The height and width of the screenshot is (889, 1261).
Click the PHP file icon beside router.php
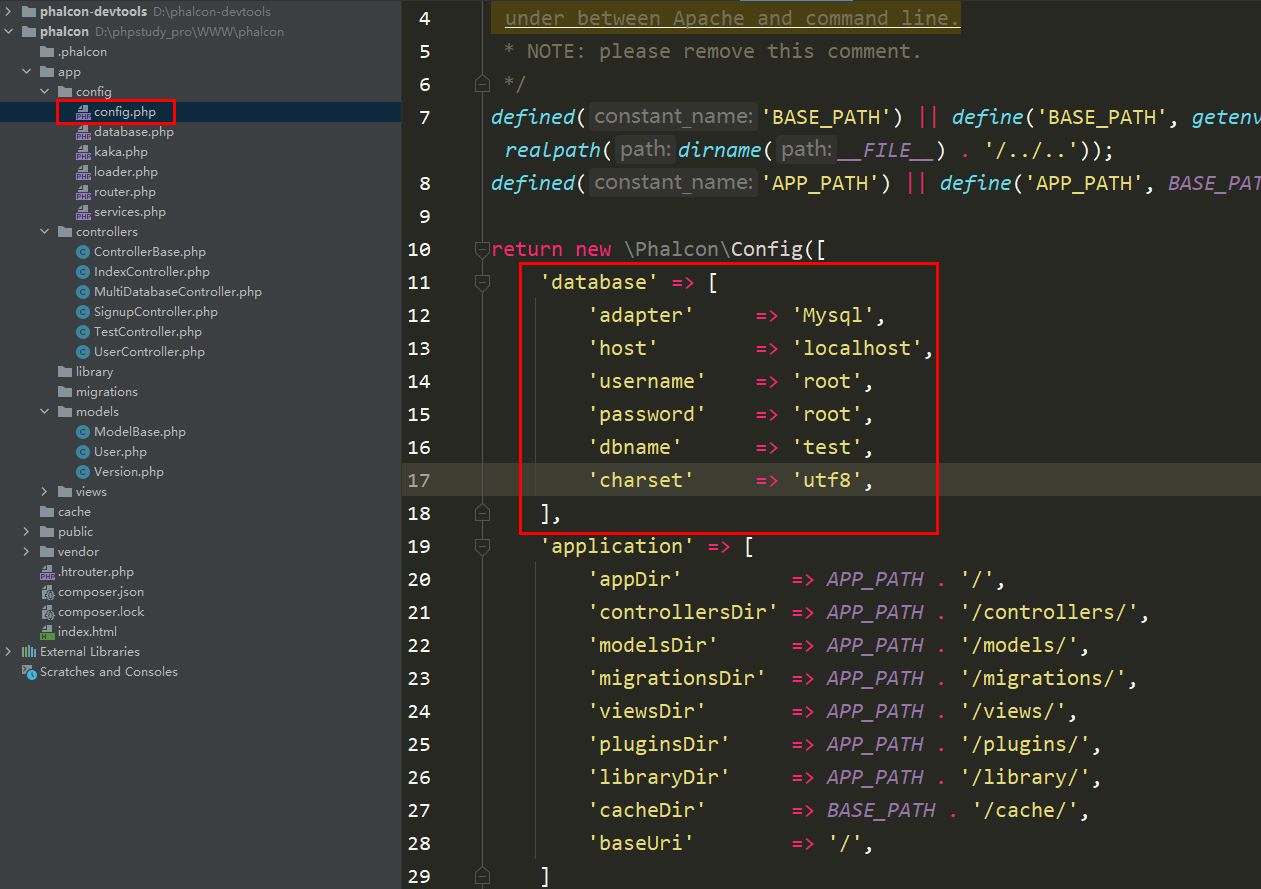(x=84, y=192)
